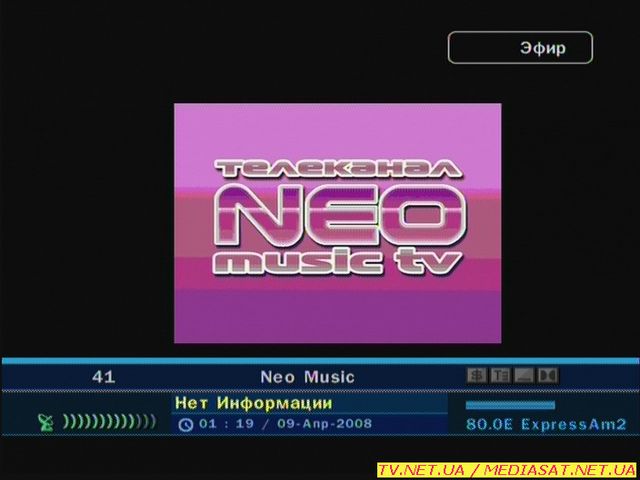
Task: Click the Neo Music TV video preview
Action: [338, 223]
